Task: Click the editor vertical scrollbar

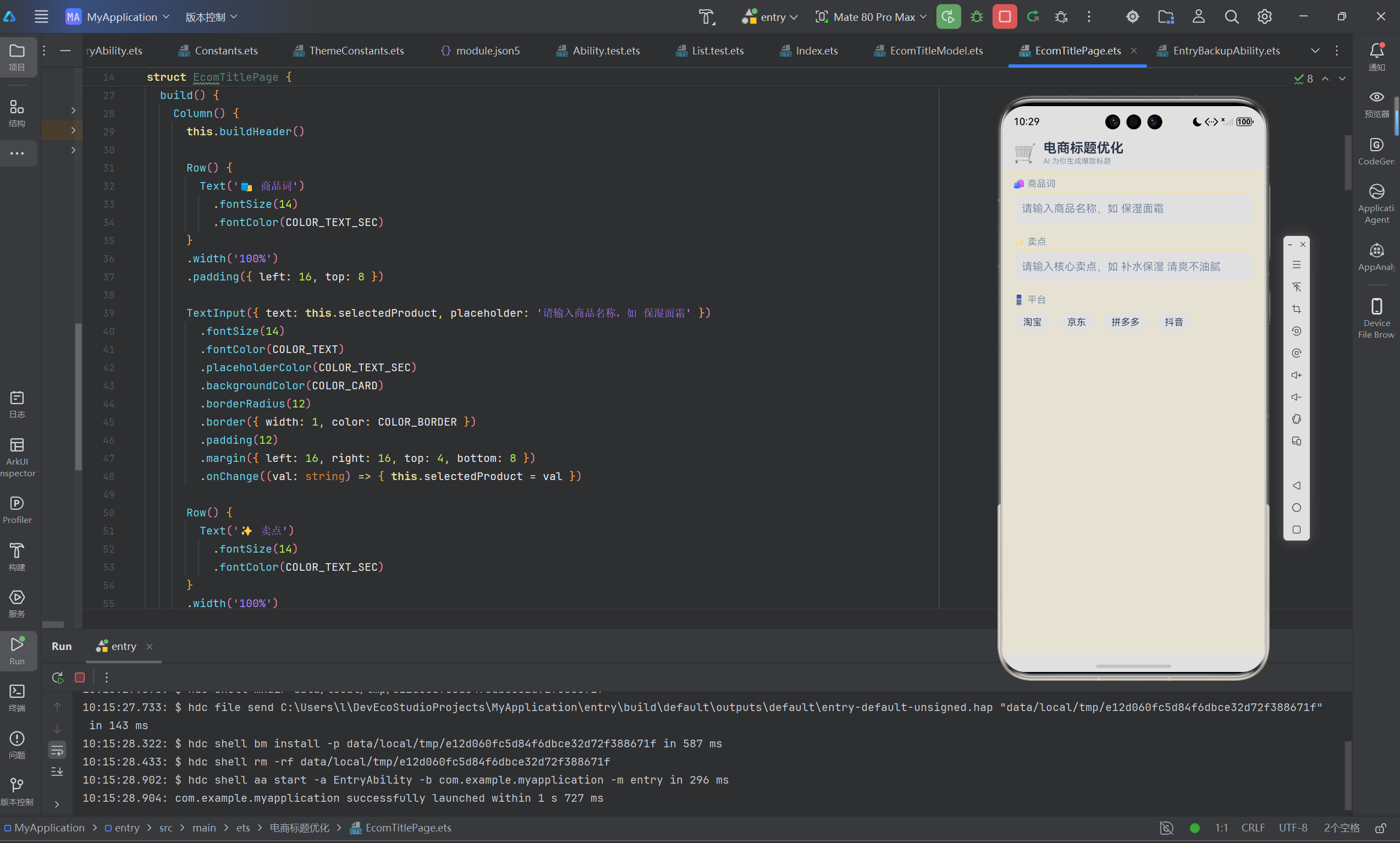Action: [x=1348, y=162]
